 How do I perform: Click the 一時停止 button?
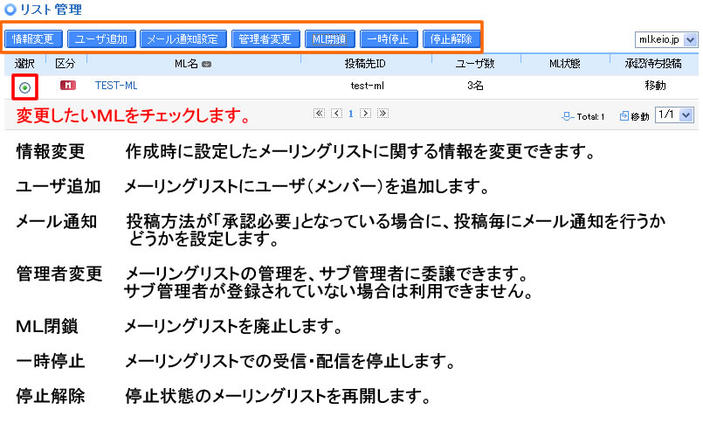(386, 39)
